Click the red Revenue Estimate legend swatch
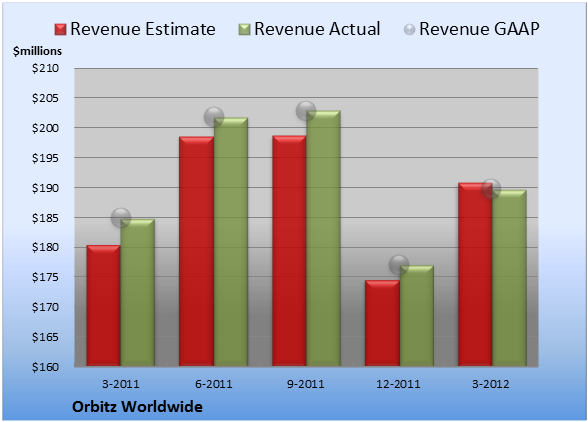Image resolution: width=588 pixels, height=422 pixels. 60,30
